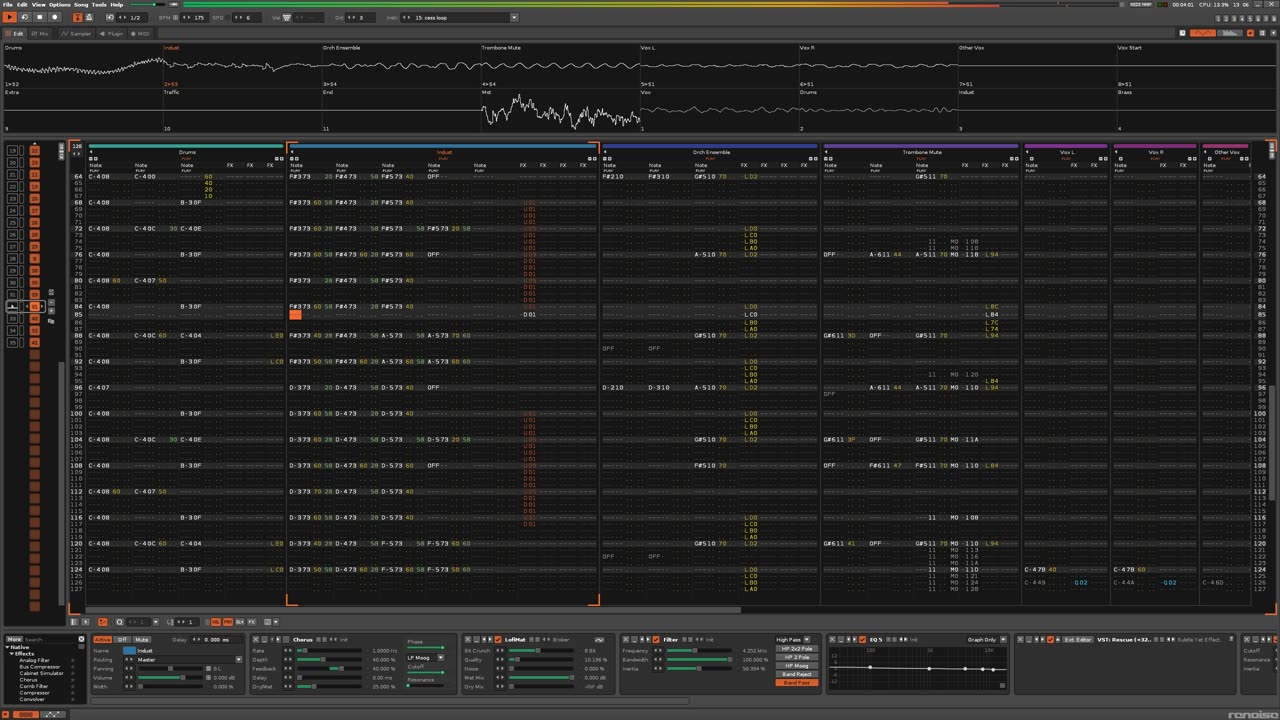Open the Song menu

pos(82,4)
